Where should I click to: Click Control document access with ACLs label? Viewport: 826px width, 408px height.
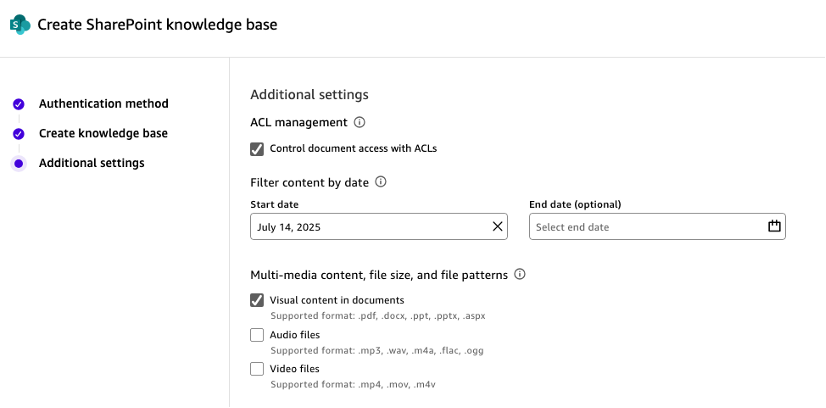coord(353,148)
